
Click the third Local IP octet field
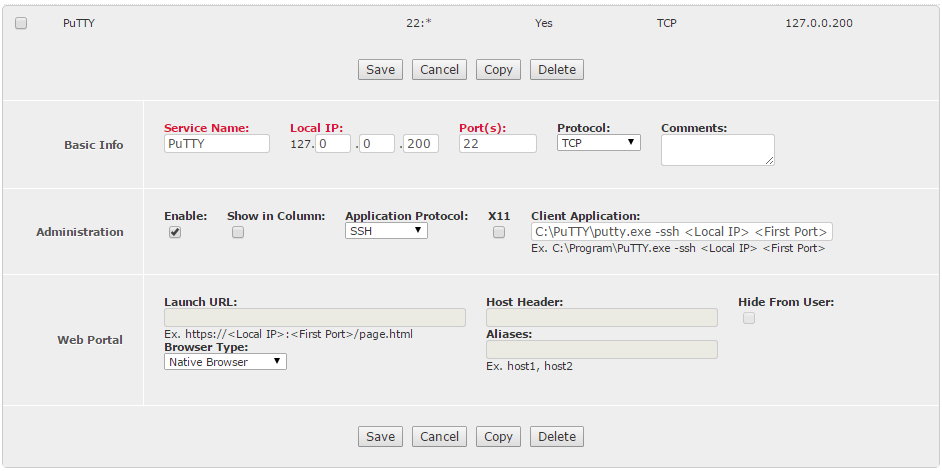pos(377,144)
